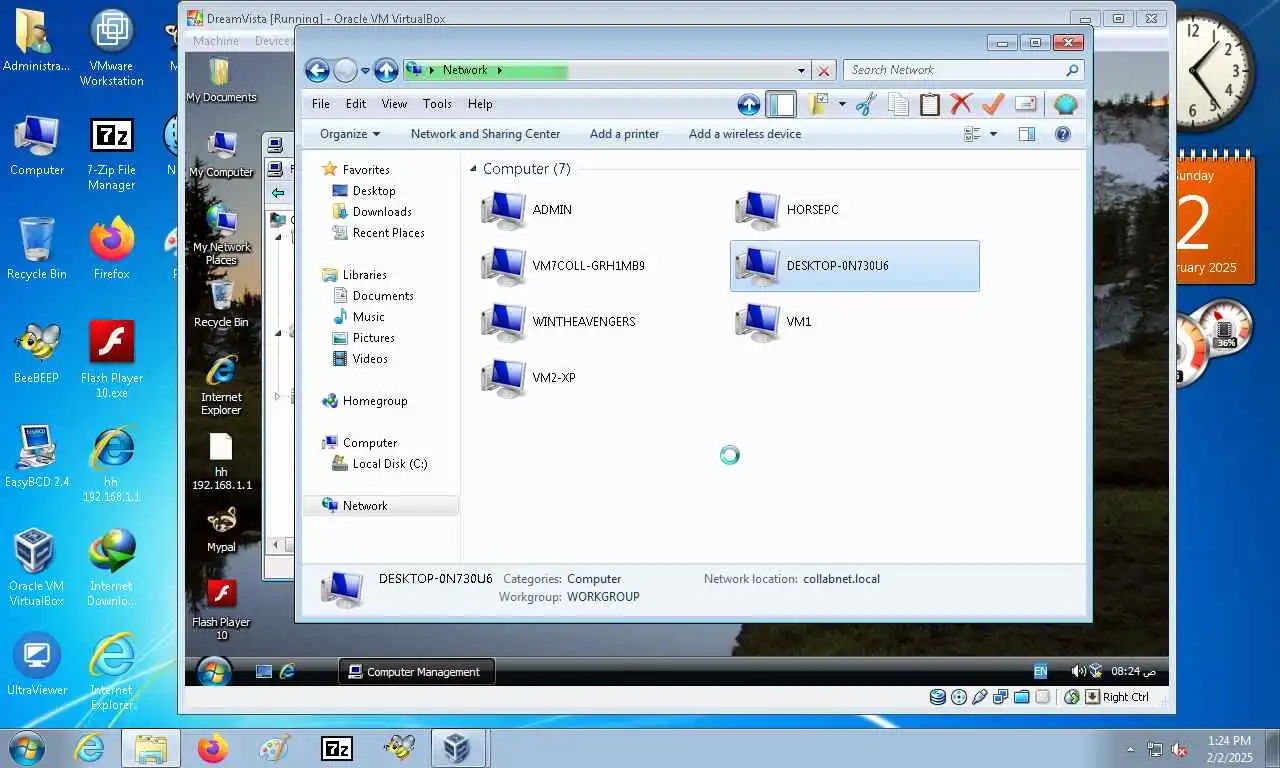Open the blue Help question icon
The height and width of the screenshot is (768, 1280).
pyautogui.click(x=1063, y=134)
